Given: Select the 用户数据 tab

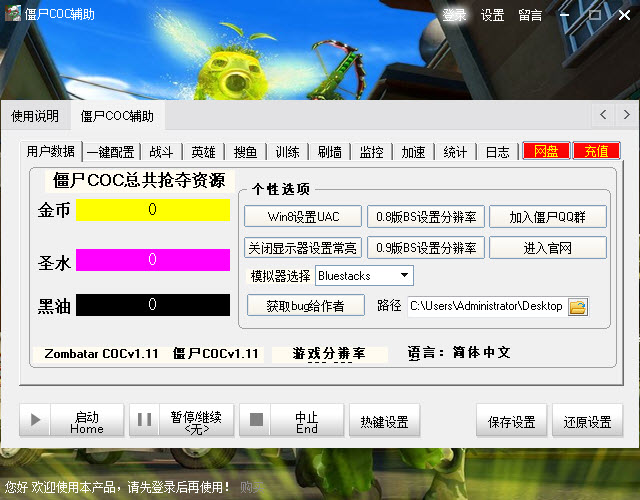Looking at the screenshot, I should (x=51, y=151).
